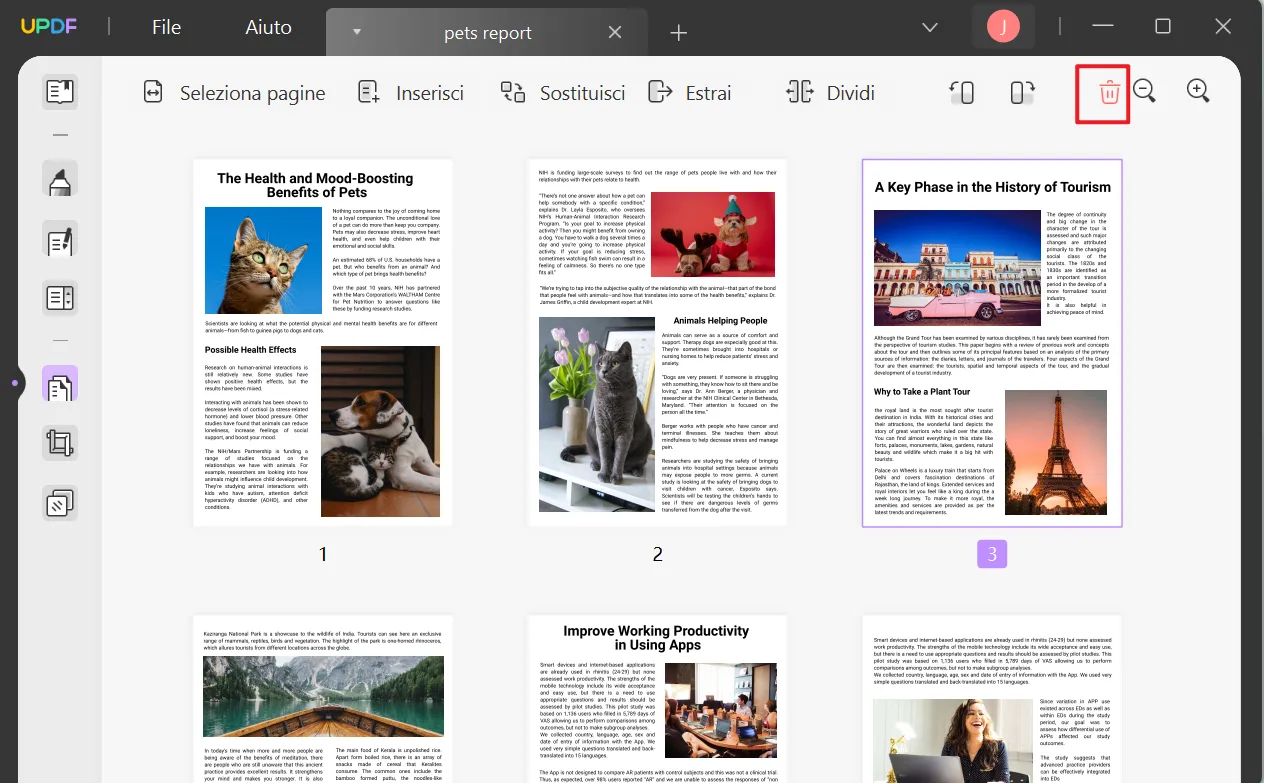The width and height of the screenshot is (1264, 783).
Task: Click the Sostituisci replace icon
Action: [x=513, y=92]
